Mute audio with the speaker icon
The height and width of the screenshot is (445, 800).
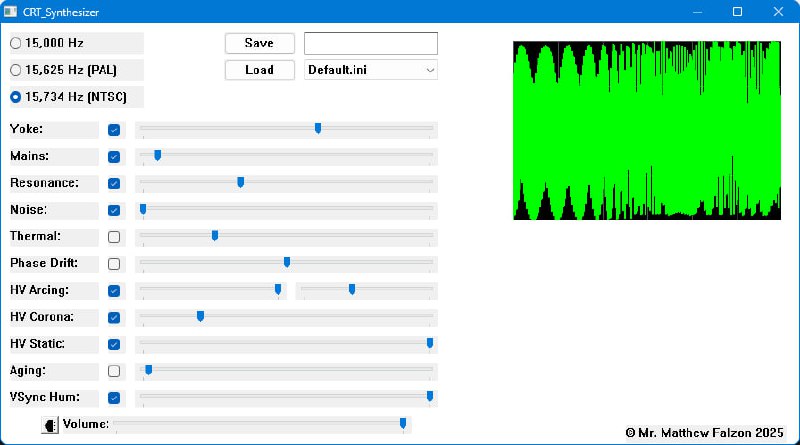pos(50,425)
